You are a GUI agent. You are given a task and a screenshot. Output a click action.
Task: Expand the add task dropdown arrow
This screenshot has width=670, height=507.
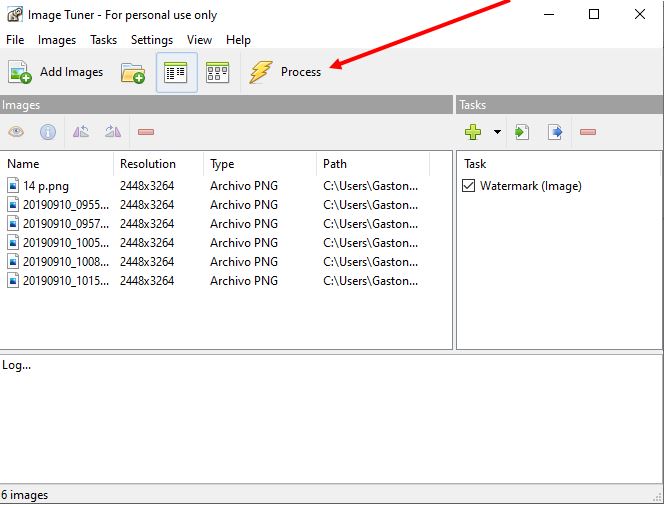(497, 132)
